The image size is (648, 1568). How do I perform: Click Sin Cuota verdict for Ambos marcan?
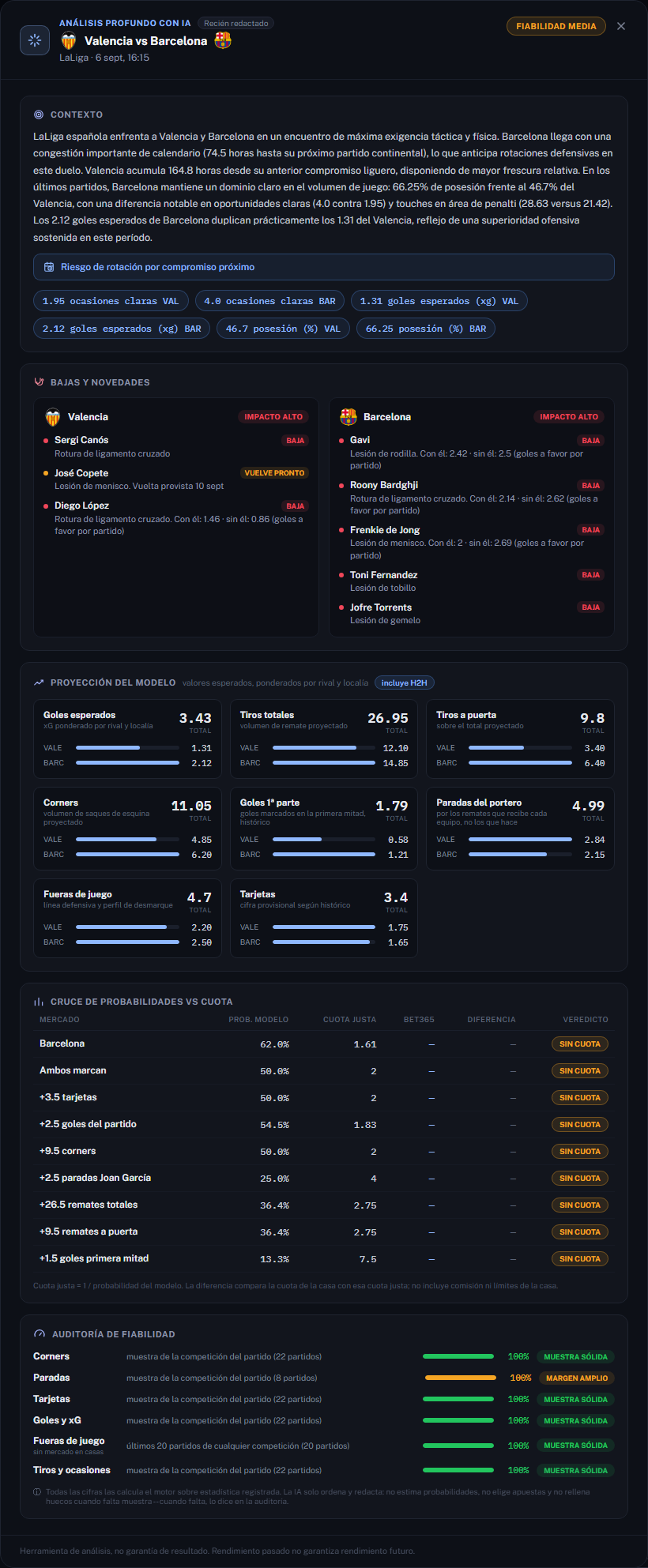tap(580, 1071)
